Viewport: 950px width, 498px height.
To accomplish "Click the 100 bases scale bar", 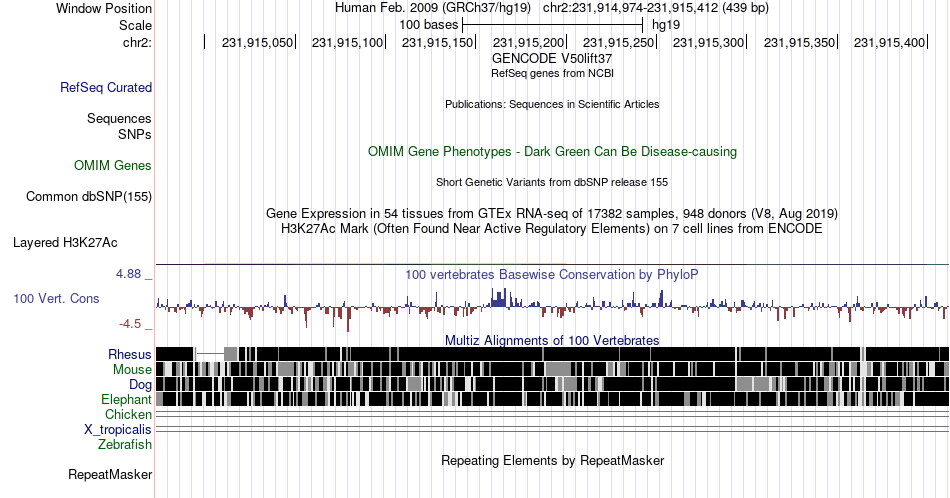I will coord(552,25).
